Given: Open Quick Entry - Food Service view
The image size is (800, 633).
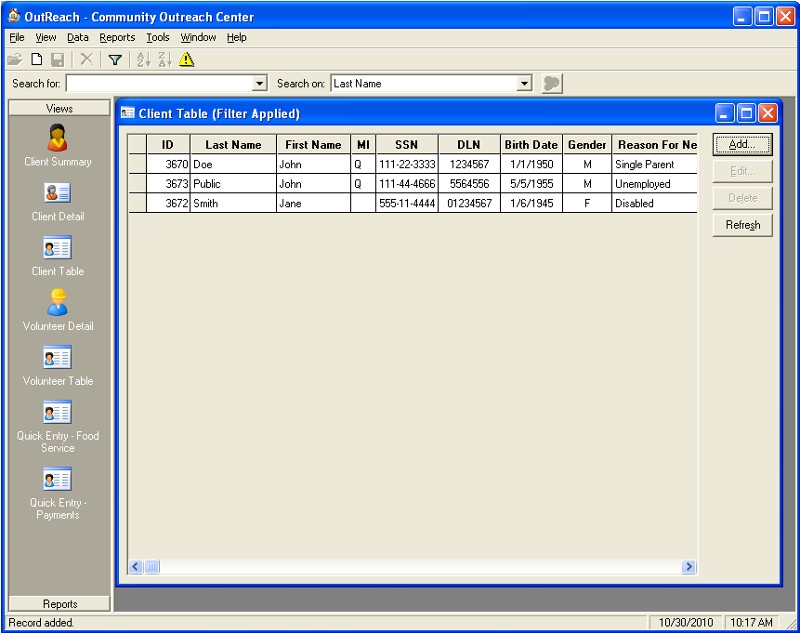Looking at the screenshot, I should click(x=58, y=425).
